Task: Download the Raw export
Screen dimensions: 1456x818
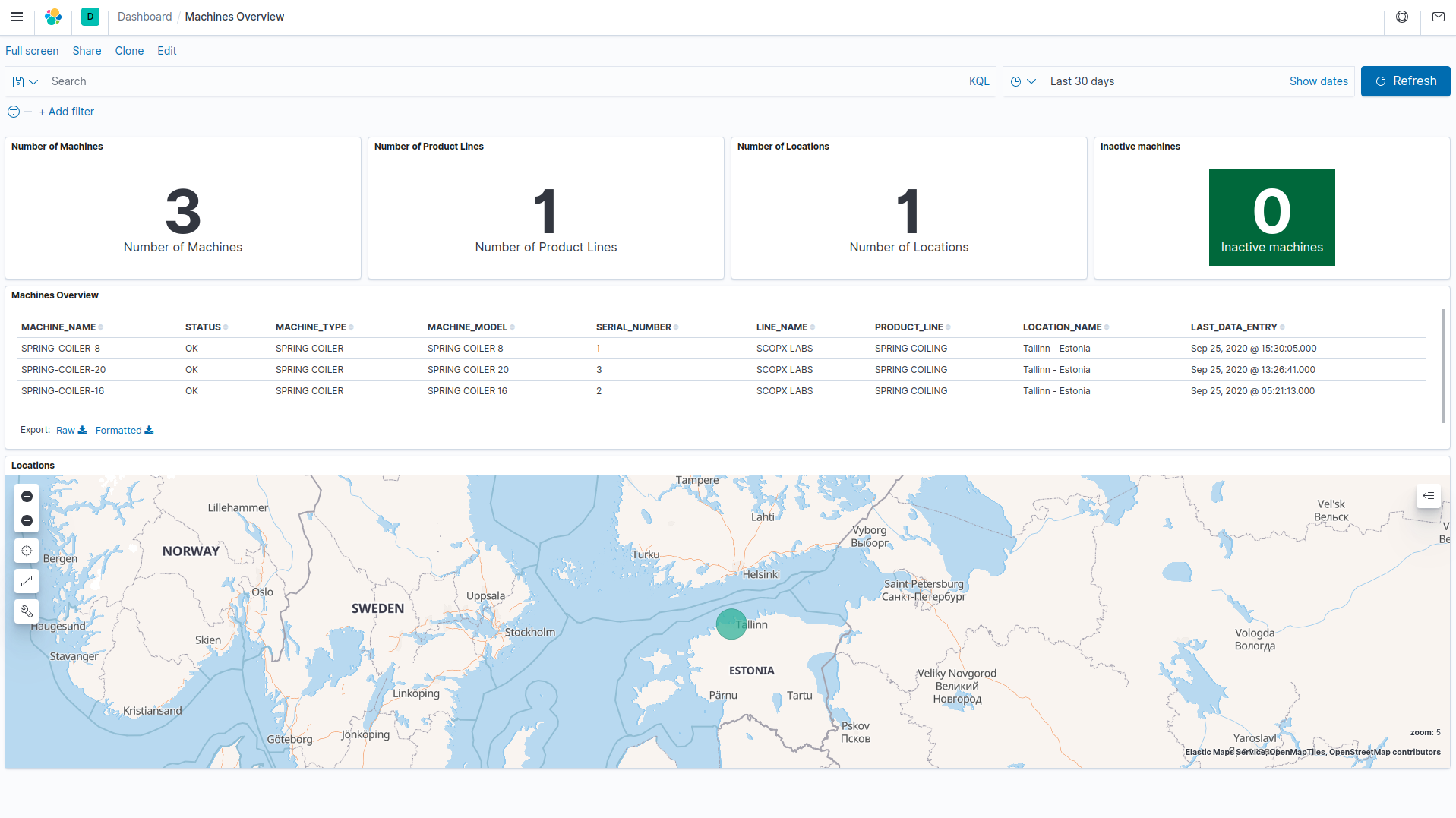Action: [x=71, y=430]
